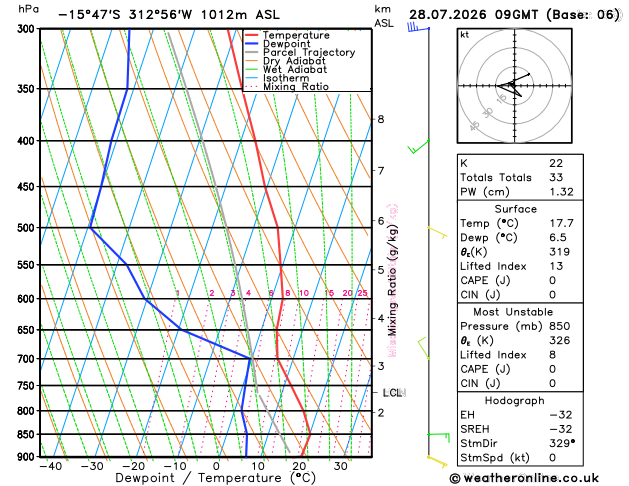Click the Most Unstable Lifted Index value '8'
The image size is (629, 486).
pos(553,355)
